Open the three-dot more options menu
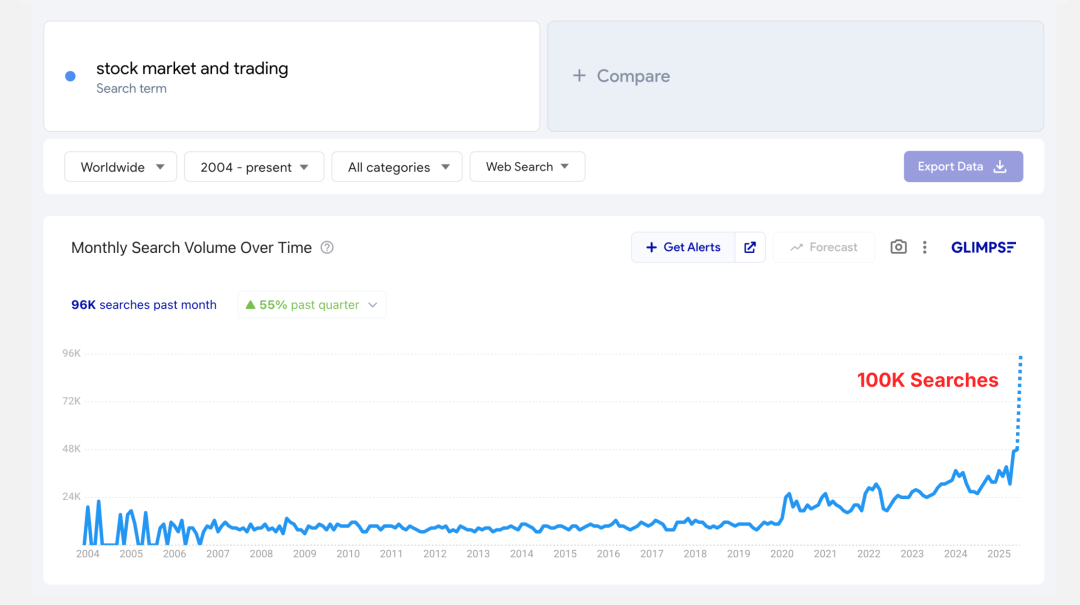Viewport: 1080px width, 605px height. 925,247
